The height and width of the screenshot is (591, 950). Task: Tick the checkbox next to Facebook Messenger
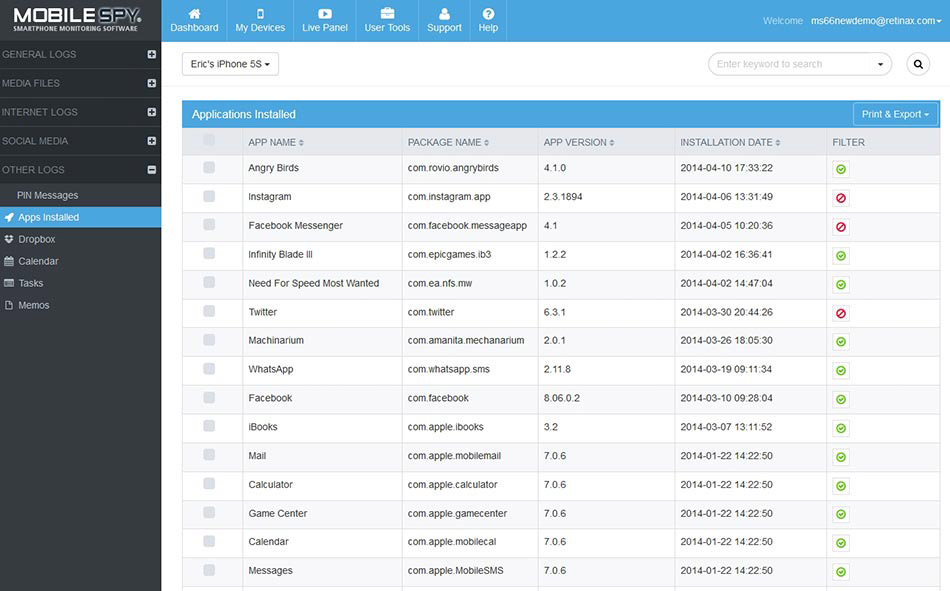click(x=209, y=225)
